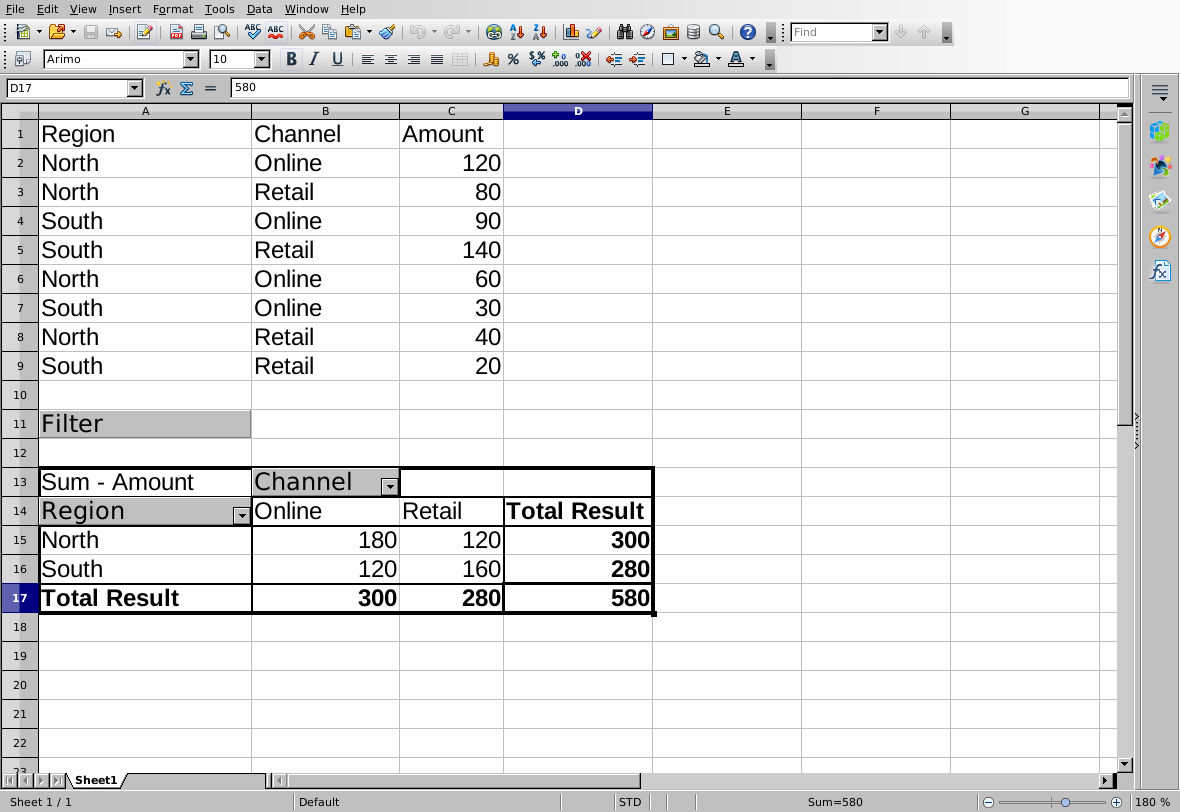
Task: Create a new spreadsheet document
Action: (23, 32)
